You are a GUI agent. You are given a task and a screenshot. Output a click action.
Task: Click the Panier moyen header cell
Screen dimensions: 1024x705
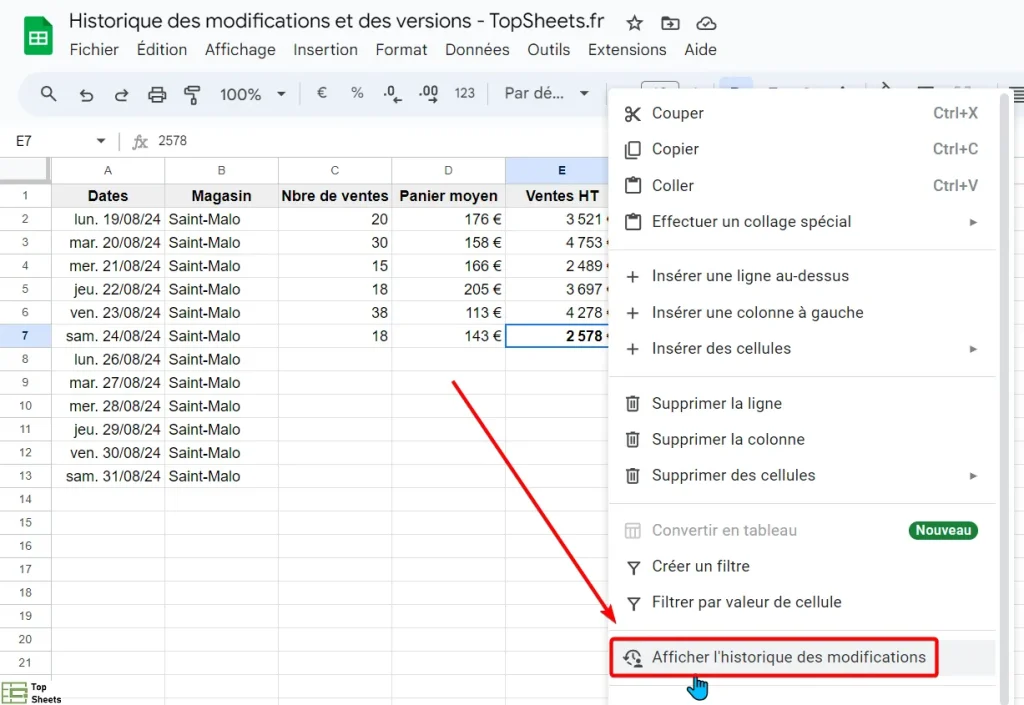(448, 196)
